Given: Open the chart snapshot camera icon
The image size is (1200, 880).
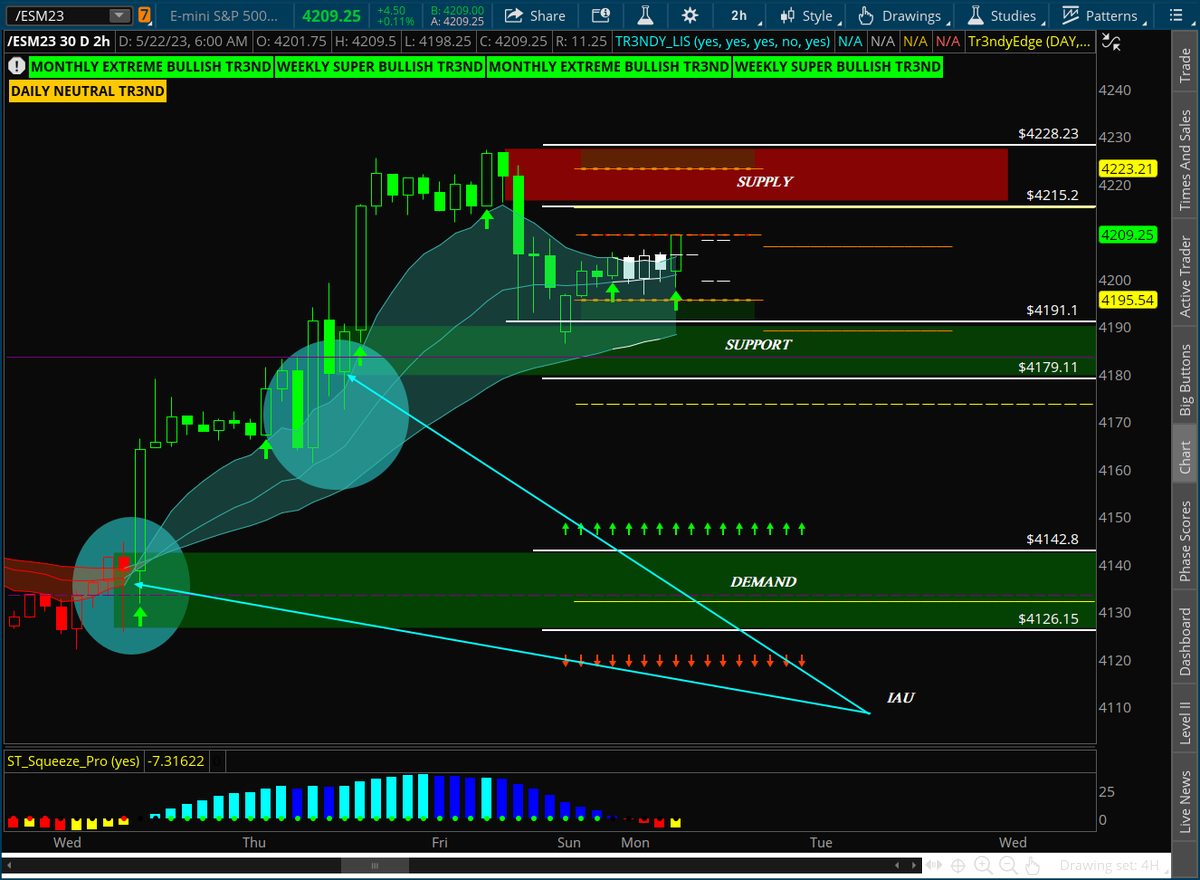Looking at the screenshot, I should tap(600, 16).
